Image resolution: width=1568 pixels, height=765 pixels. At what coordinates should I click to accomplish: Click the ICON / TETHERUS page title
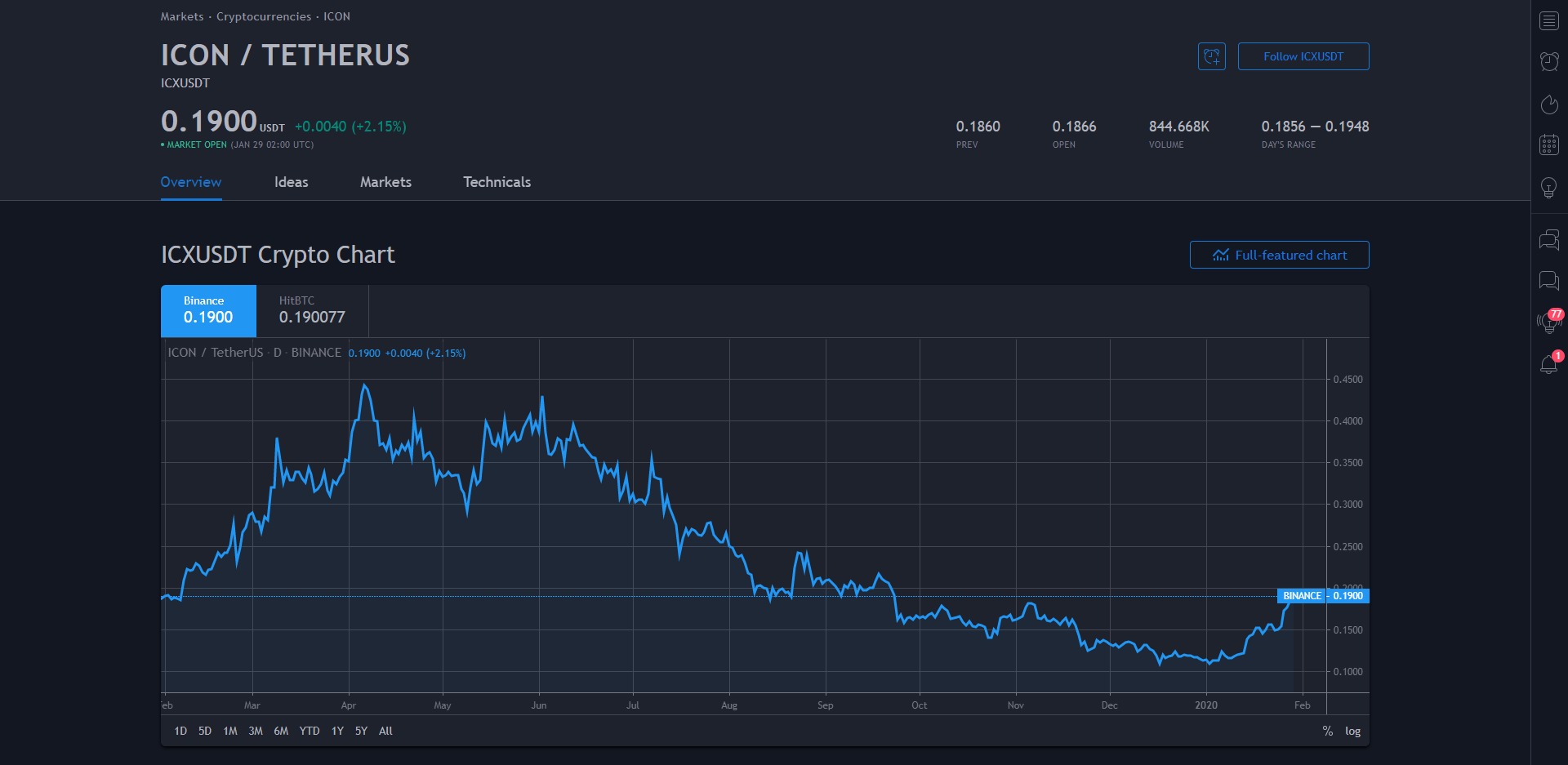(x=285, y=55)
